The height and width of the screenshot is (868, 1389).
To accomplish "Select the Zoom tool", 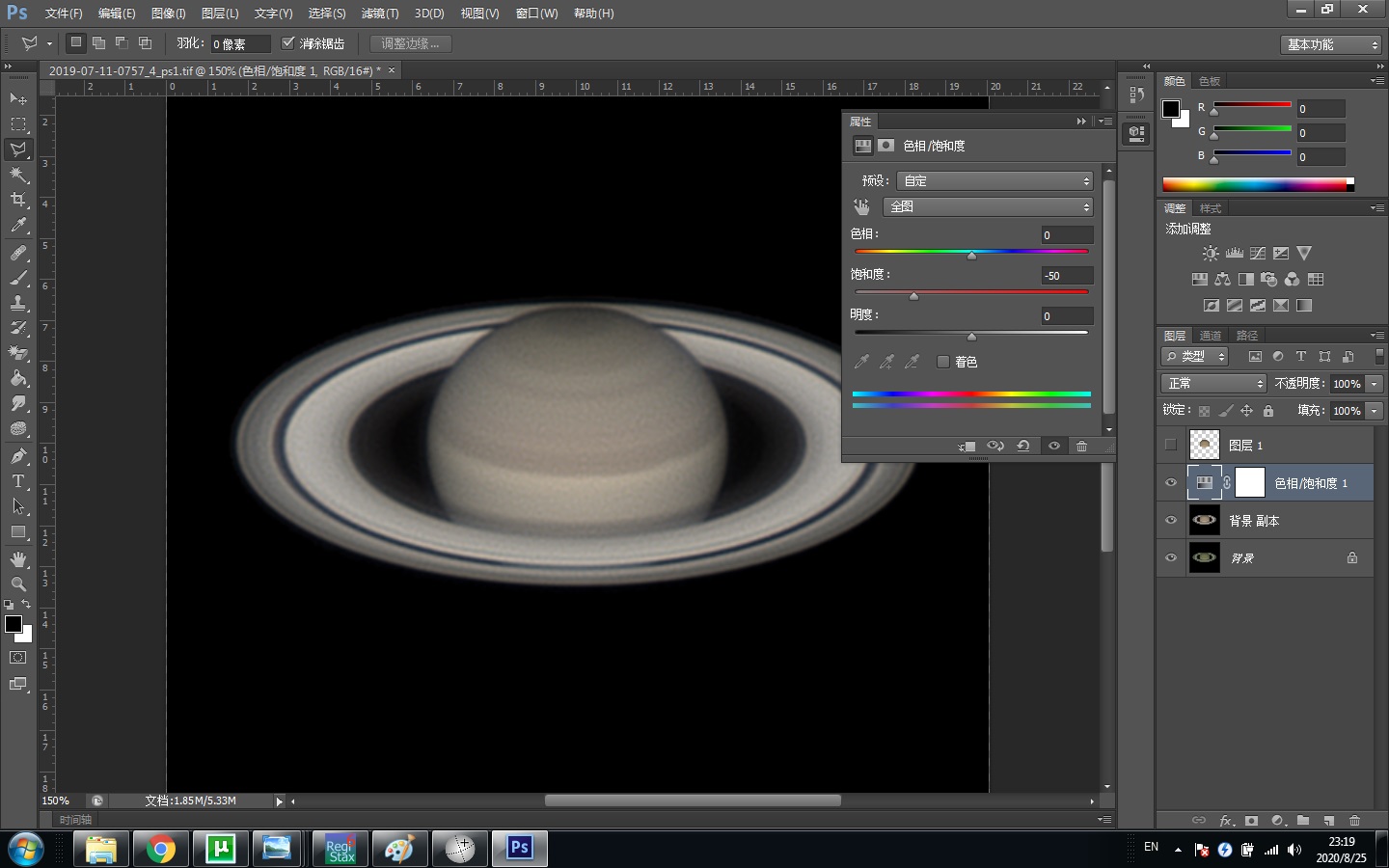I will [x=18, y=584].
